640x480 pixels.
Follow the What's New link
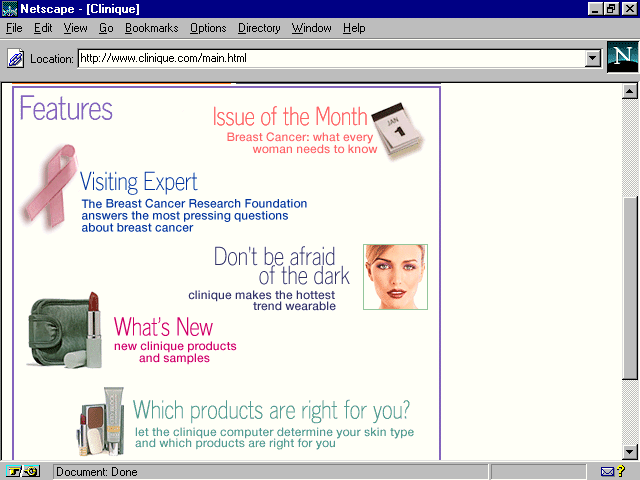click(x=163, y=327)
